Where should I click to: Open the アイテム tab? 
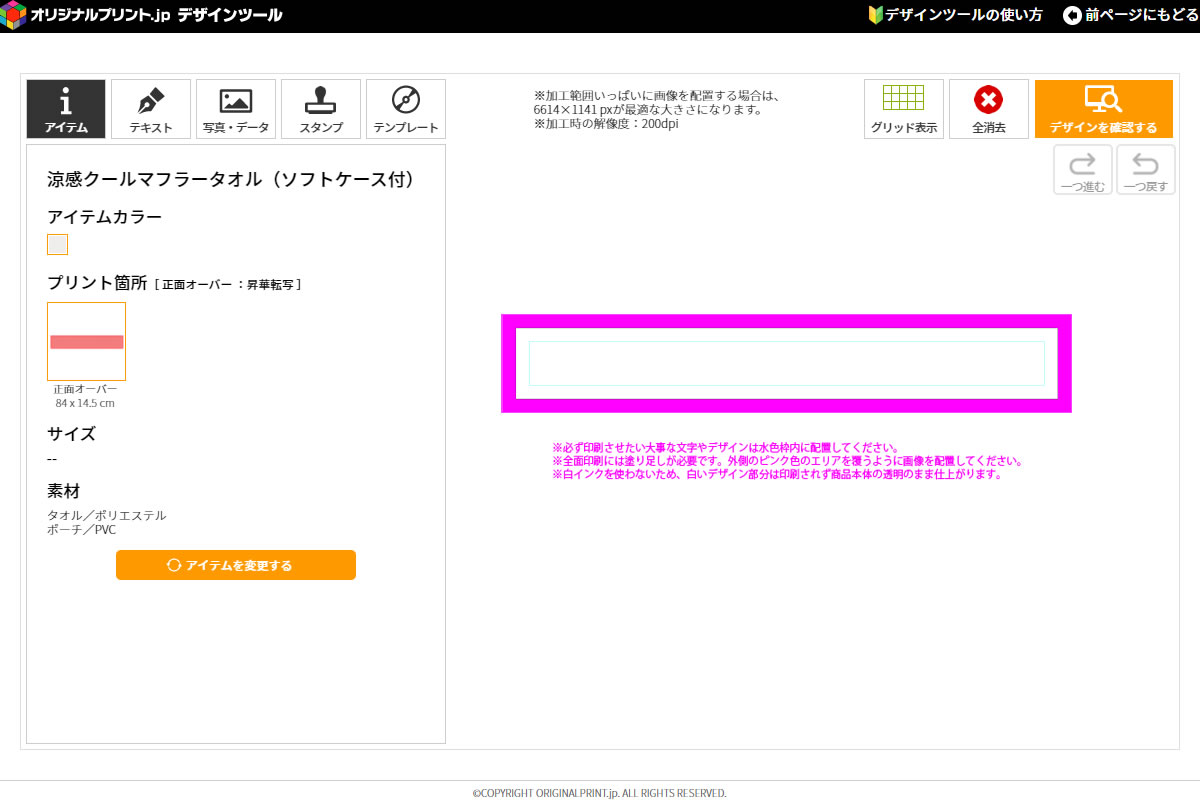tap(66, 109)
